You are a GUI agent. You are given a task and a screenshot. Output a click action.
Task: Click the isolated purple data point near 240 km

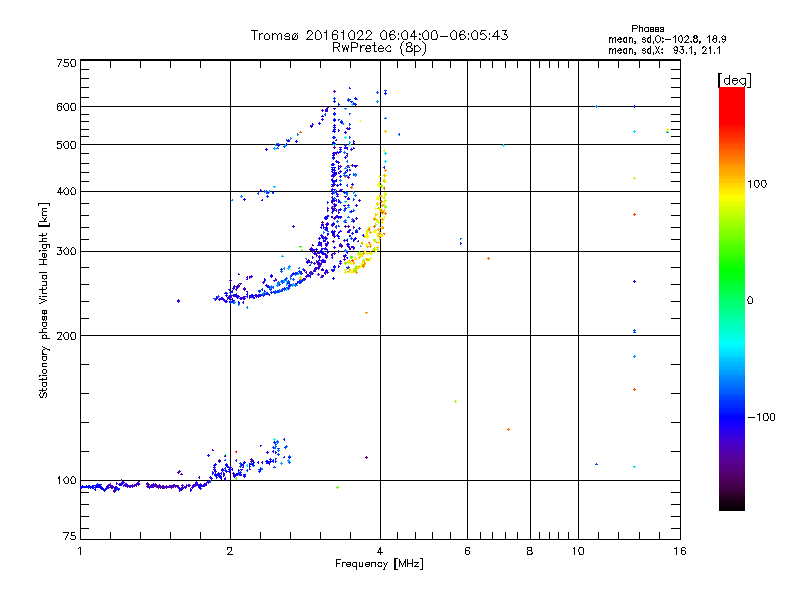coord(178,301)
